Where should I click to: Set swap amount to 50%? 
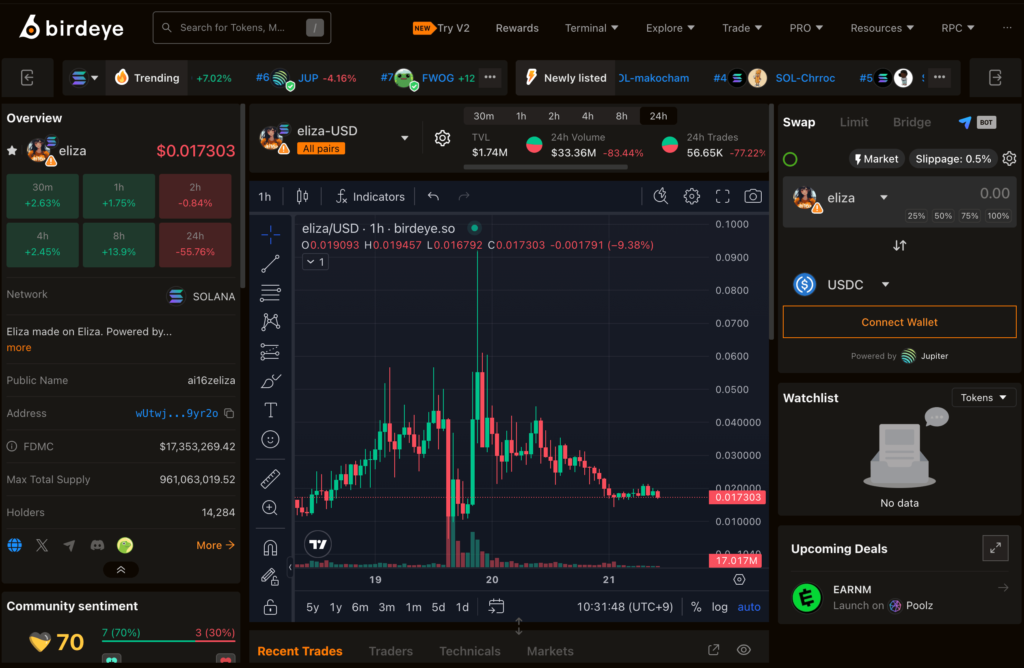pyautogui.click(x=942, y=216)
